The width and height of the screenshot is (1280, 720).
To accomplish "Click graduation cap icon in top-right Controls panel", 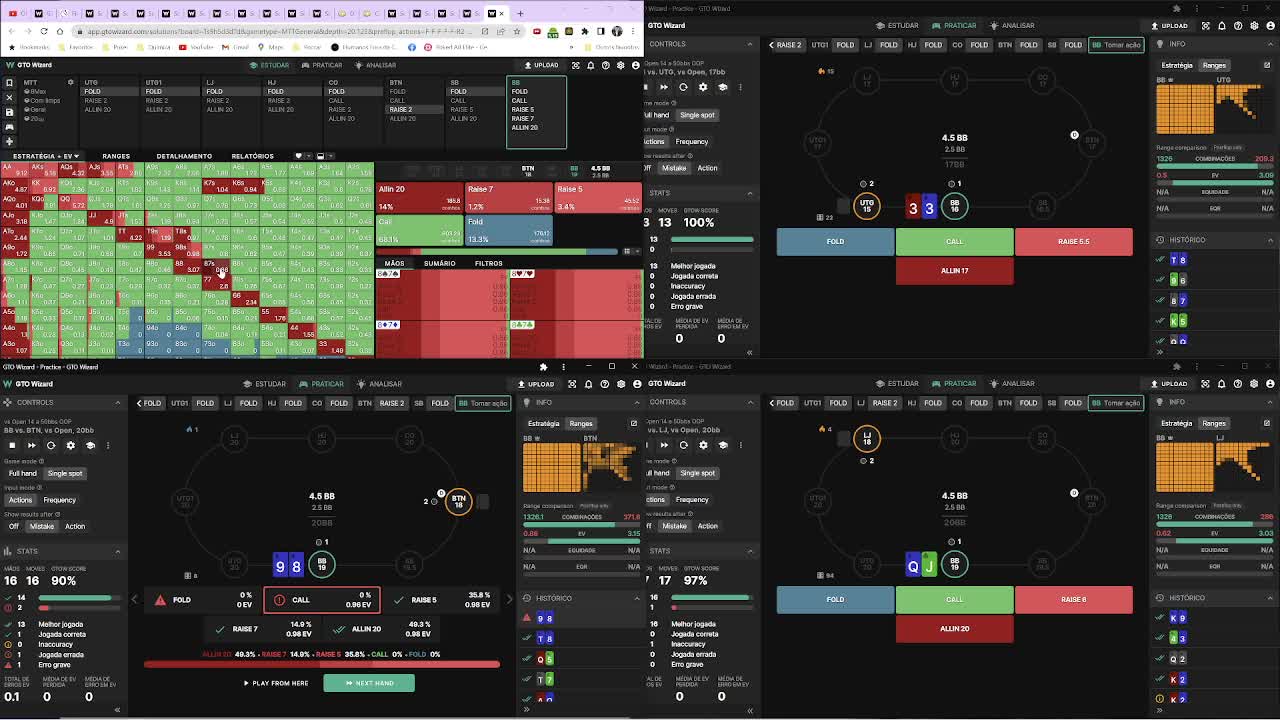I will coord(722,87).
